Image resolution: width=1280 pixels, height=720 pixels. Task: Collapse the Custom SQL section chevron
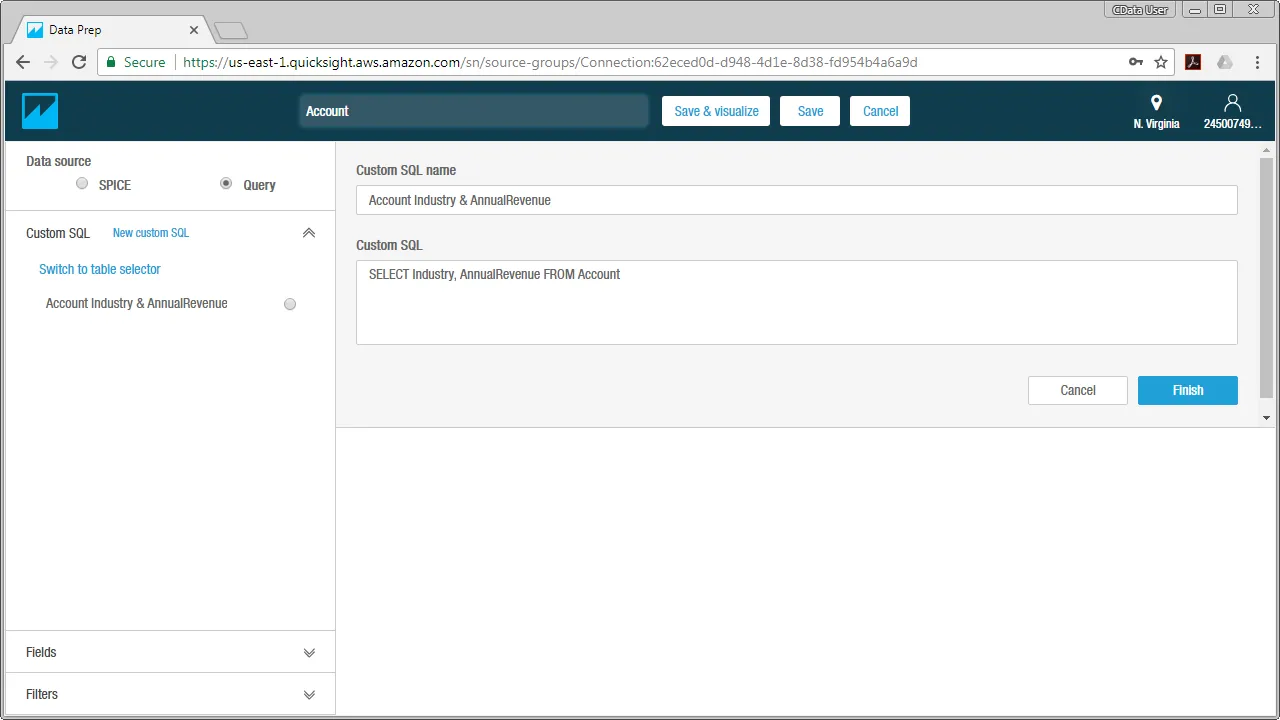[x=309, y=232]
